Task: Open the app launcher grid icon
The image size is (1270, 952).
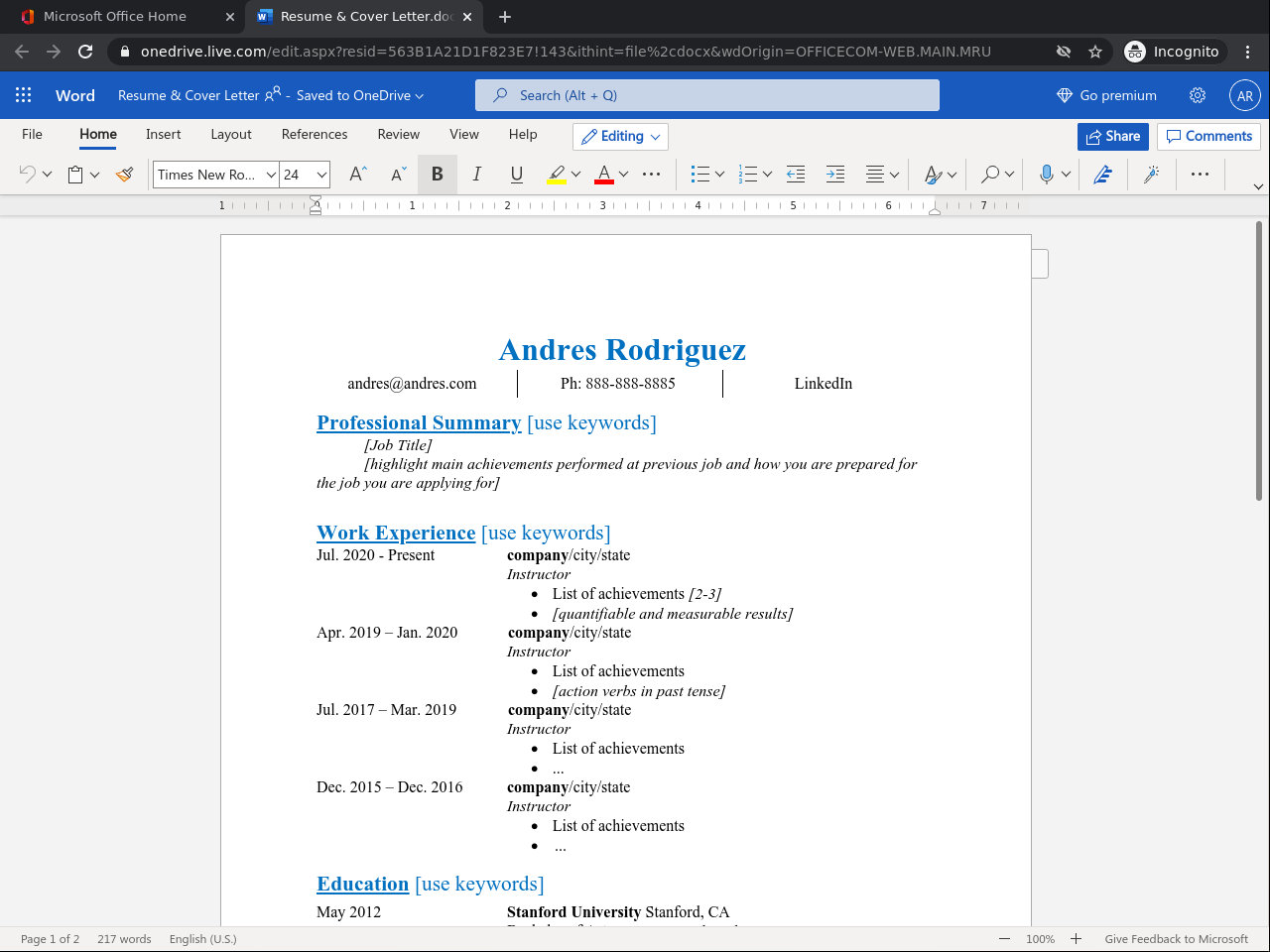Action: click(x=24, y=95)
